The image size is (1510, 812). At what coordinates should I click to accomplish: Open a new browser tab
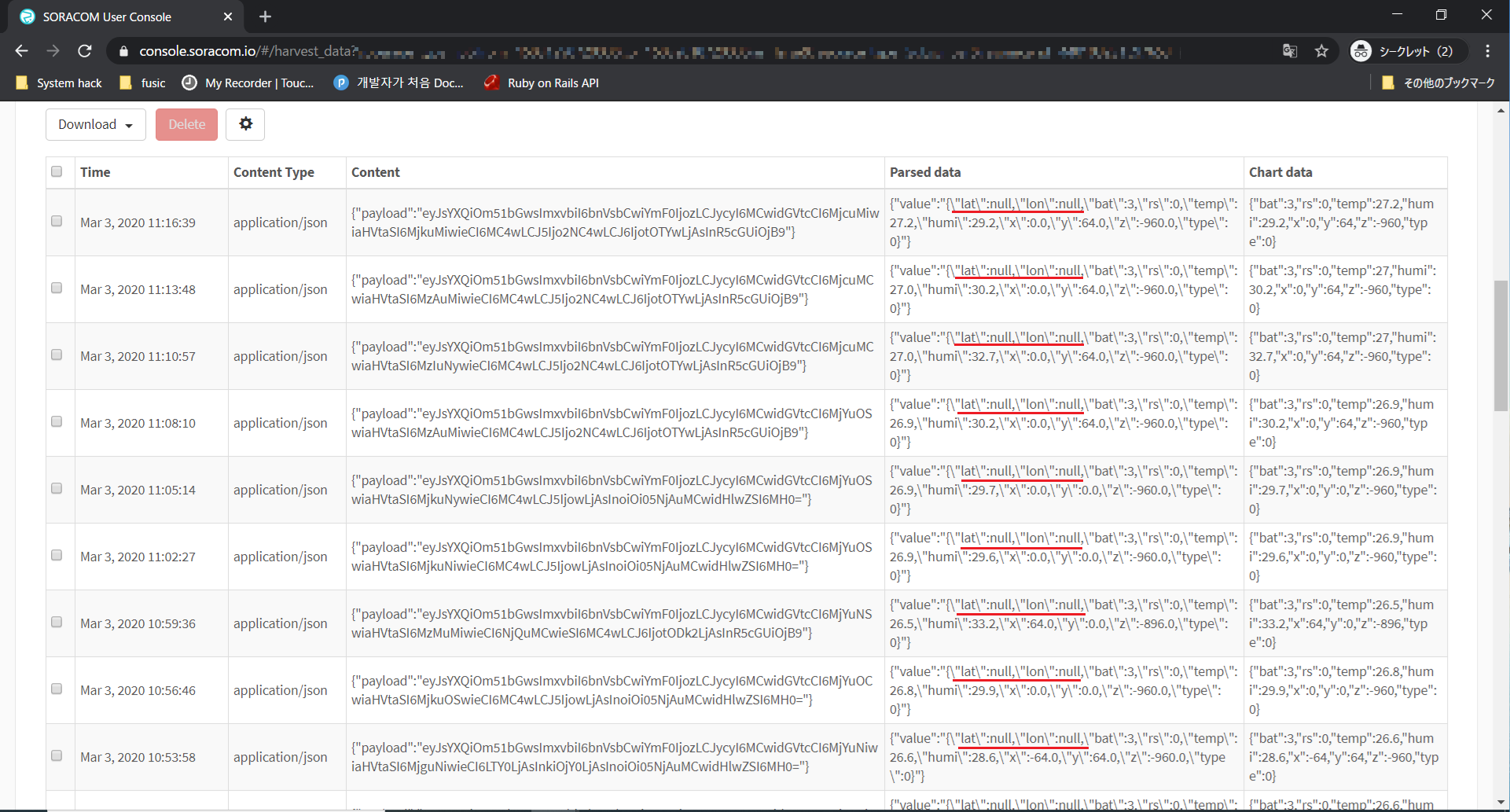pyautogui.click(x=265, y=17)
